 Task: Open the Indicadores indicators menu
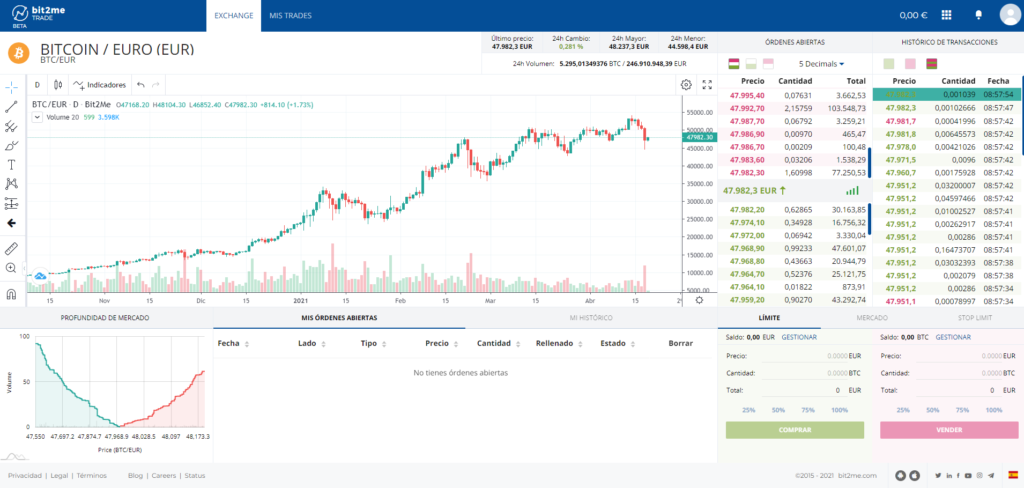99,84
